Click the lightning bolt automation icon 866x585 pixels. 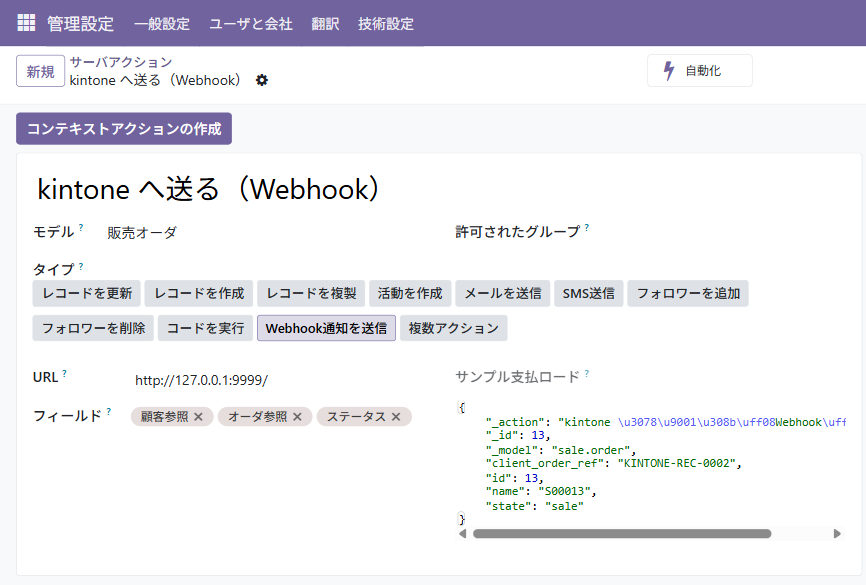[x=669, y=71]
